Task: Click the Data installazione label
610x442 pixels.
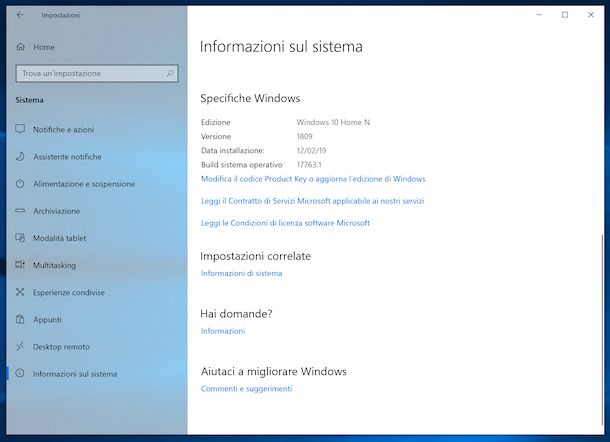Action: (x=233, y=150)
